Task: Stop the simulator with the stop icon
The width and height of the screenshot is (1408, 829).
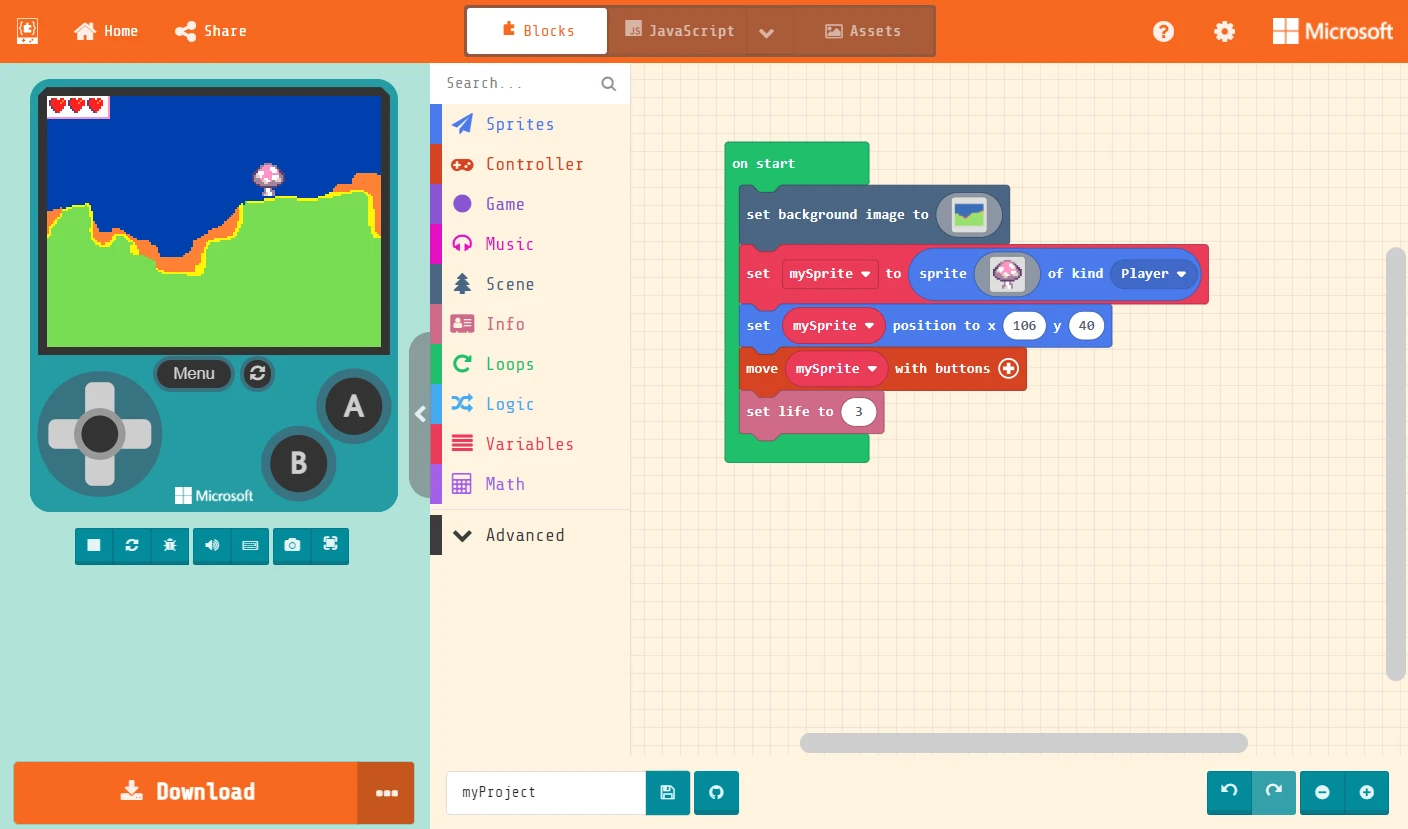Action: [94, 545]
